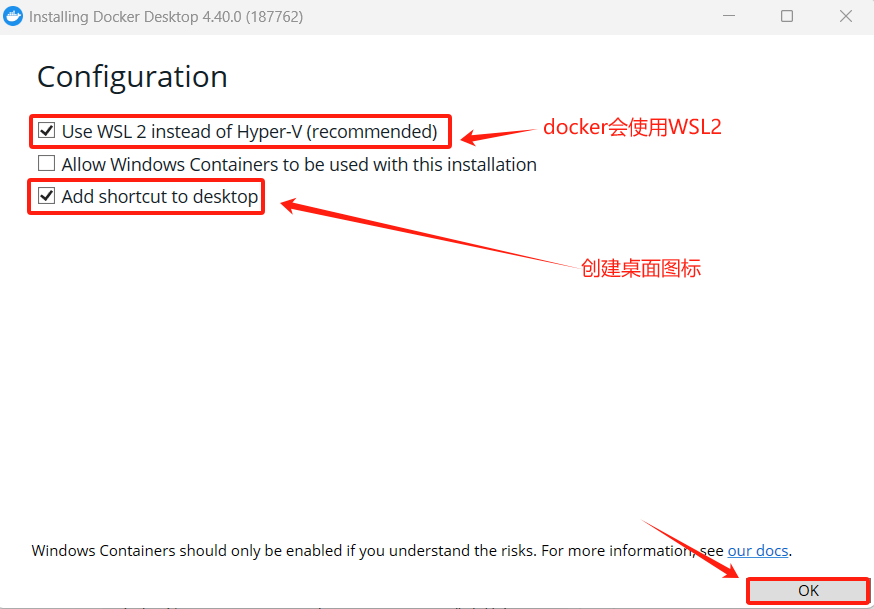This screenshot has height=609, width=874.
Task: Open the 'our docs' link
Action: pos(758,550)
